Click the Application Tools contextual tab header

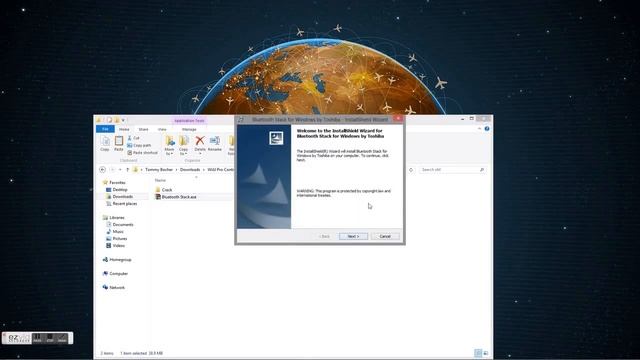tap(189, 120)
